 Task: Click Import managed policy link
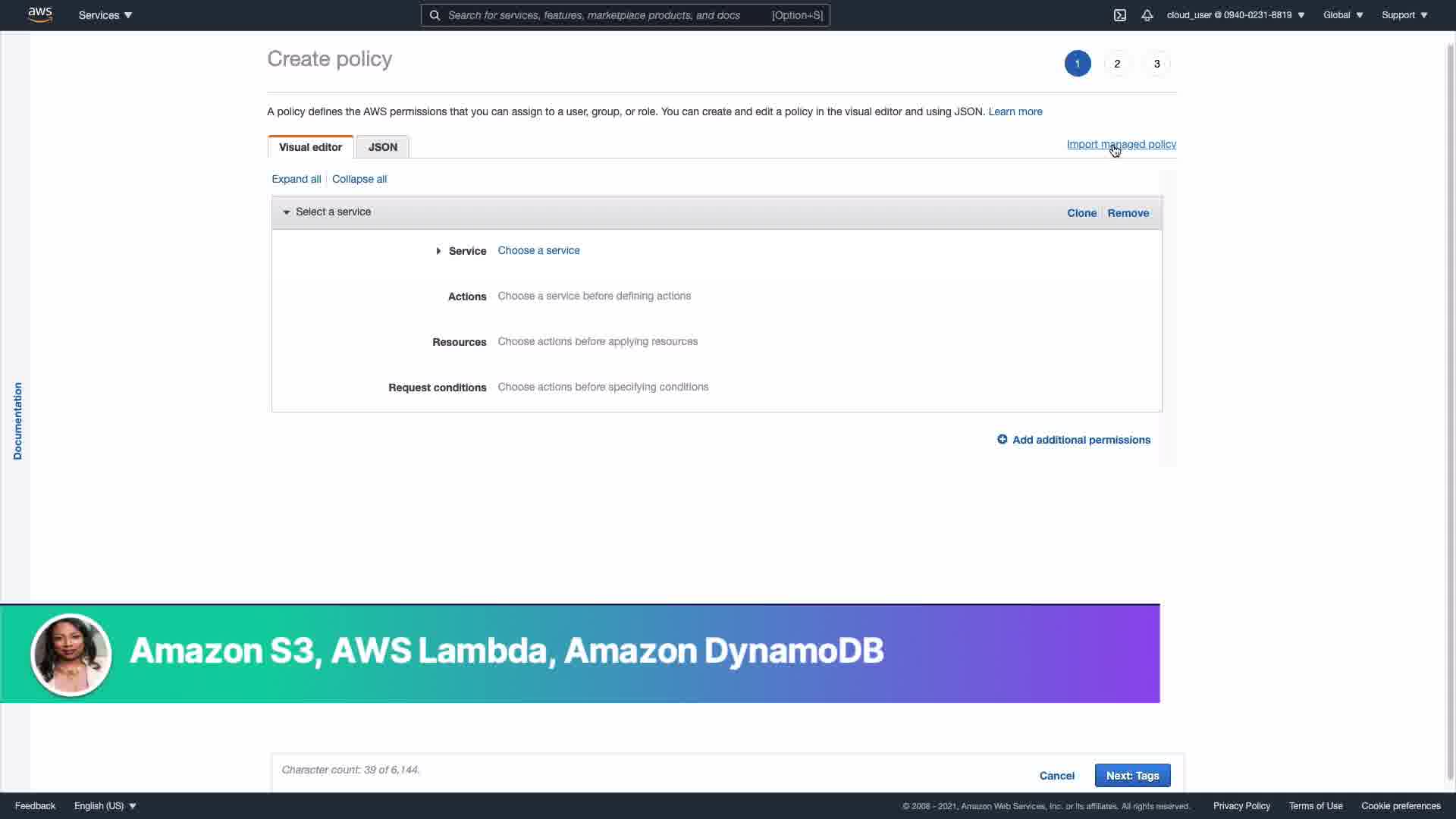(x=1121, y=144)
